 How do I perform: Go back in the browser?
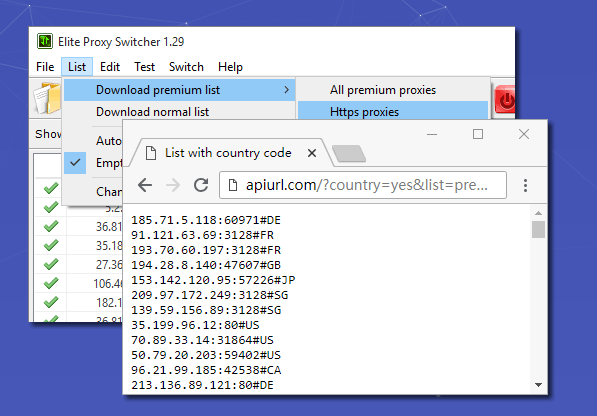pyautogui.click(x=145, y=185)
